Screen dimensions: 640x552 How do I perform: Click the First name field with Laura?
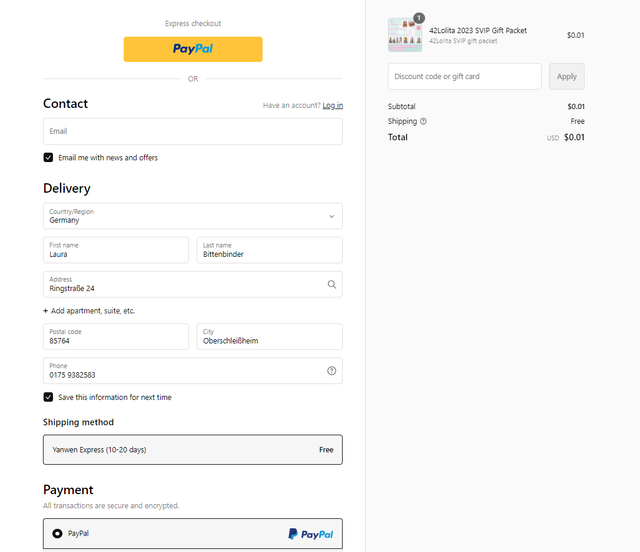coord(116,250)
